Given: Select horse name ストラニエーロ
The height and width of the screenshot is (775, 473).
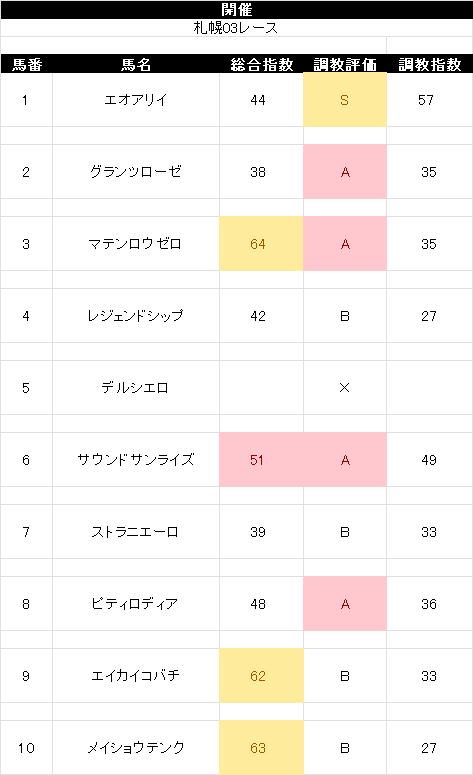Looking at the screenshot, I should coord(136,532).
